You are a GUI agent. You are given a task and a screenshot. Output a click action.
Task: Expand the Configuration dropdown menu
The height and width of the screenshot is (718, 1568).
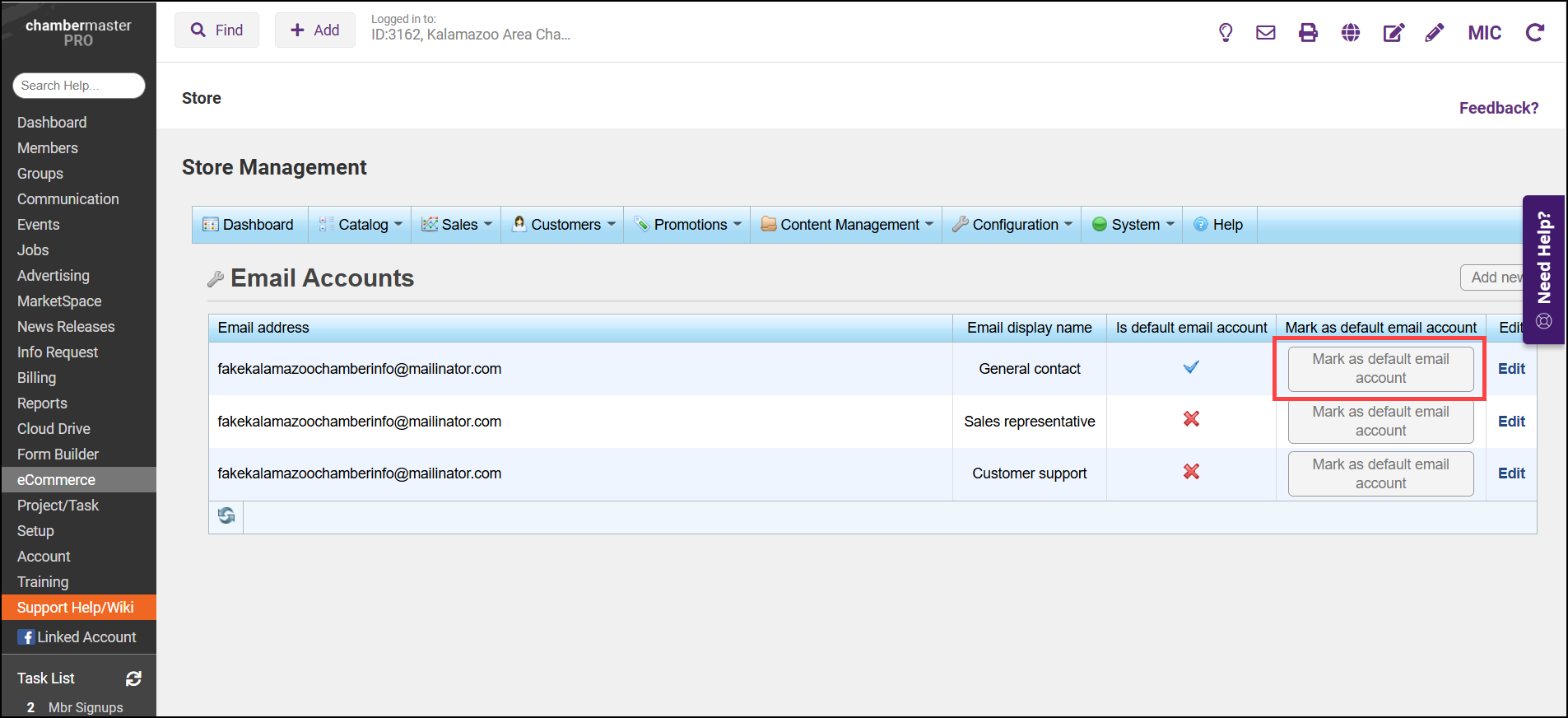(x=1013, y=225)
